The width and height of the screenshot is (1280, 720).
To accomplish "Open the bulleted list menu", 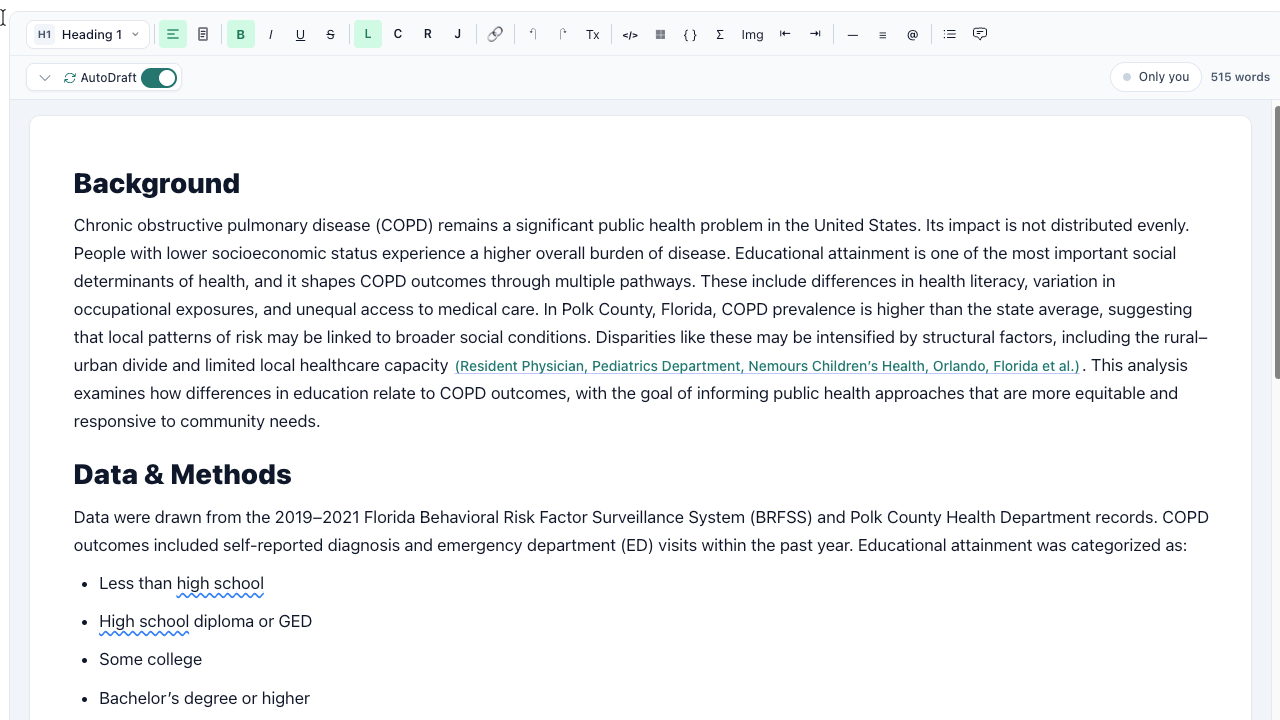I will coord(949,34).
